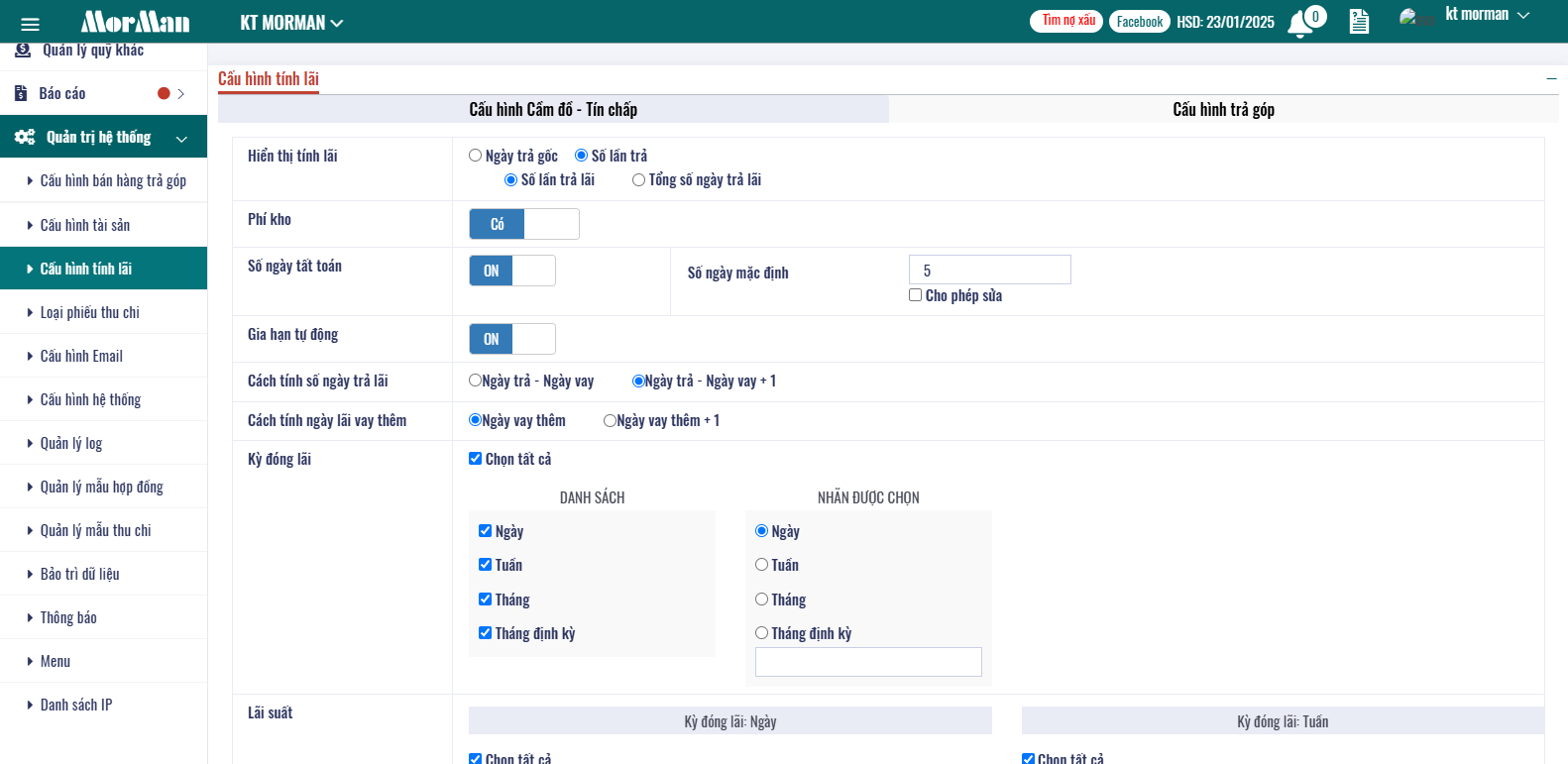
Task: Select Ngày trả - Ngày vay + 1 radio
Action: pyautogui.click(x=639, y=381)
